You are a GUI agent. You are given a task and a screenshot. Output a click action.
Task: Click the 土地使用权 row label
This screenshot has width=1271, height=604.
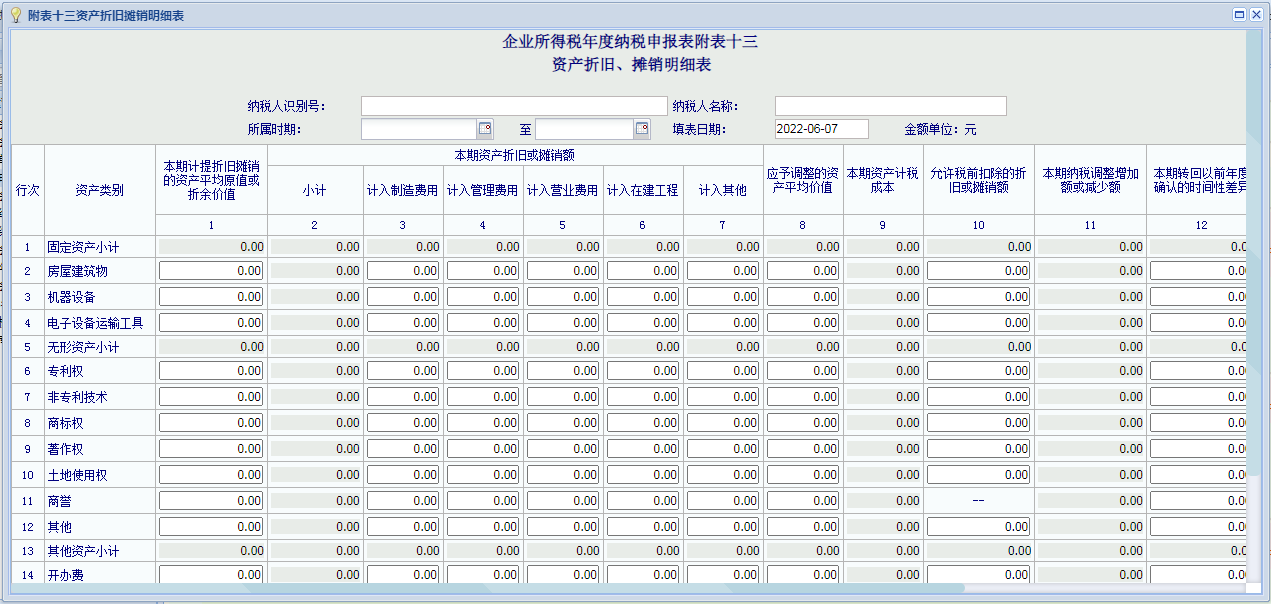click(77, 475)
